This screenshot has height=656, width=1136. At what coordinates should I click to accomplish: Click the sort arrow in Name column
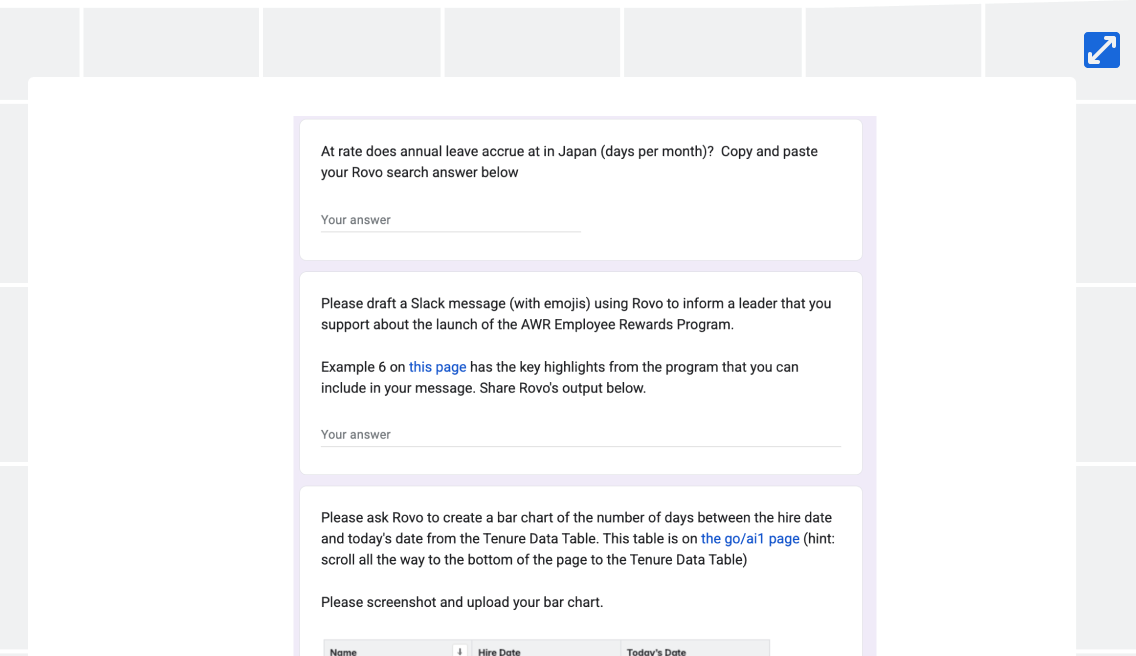[459, 651]
